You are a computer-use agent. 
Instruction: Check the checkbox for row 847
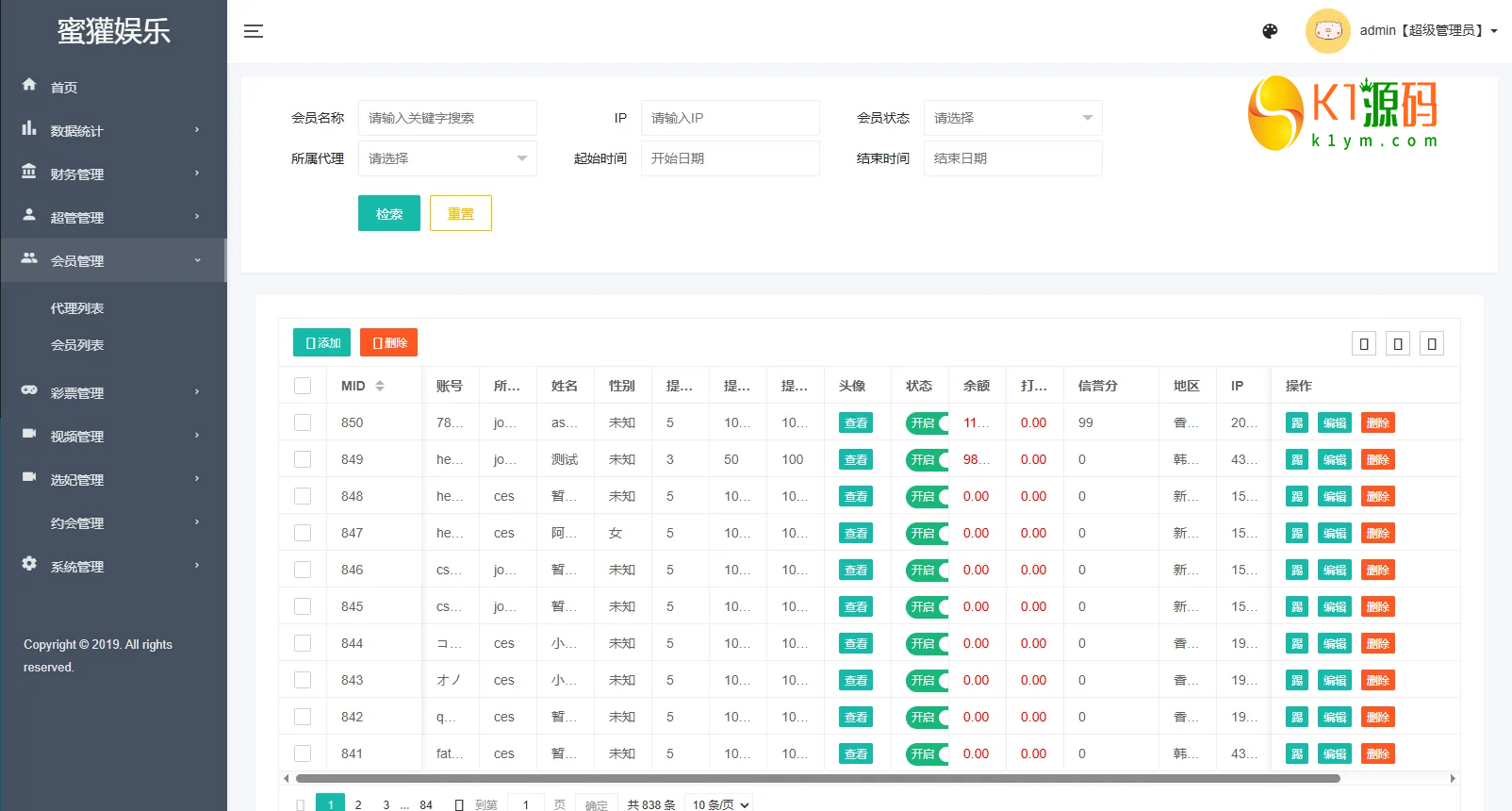(x=303, y=533)
